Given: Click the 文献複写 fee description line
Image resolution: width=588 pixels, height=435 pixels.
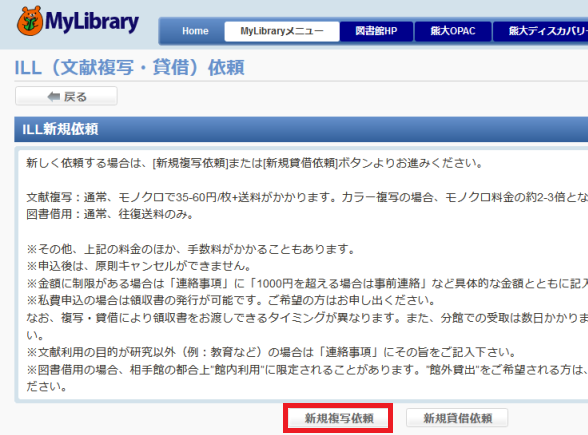Looking at the screenshot, I should click(x=307, y=197).
